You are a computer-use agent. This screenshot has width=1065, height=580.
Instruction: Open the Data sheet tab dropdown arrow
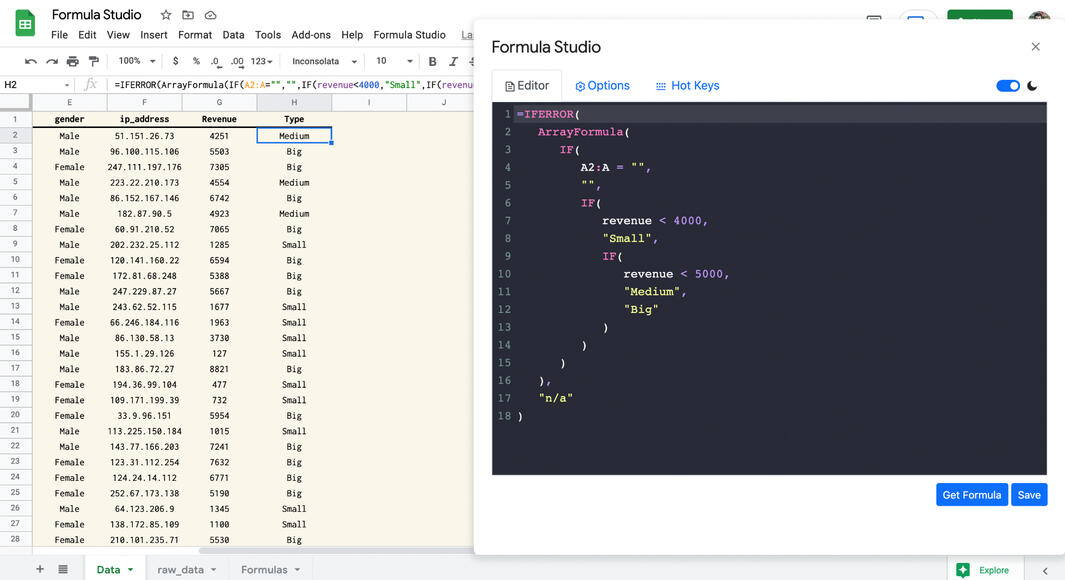coord(130,570)
